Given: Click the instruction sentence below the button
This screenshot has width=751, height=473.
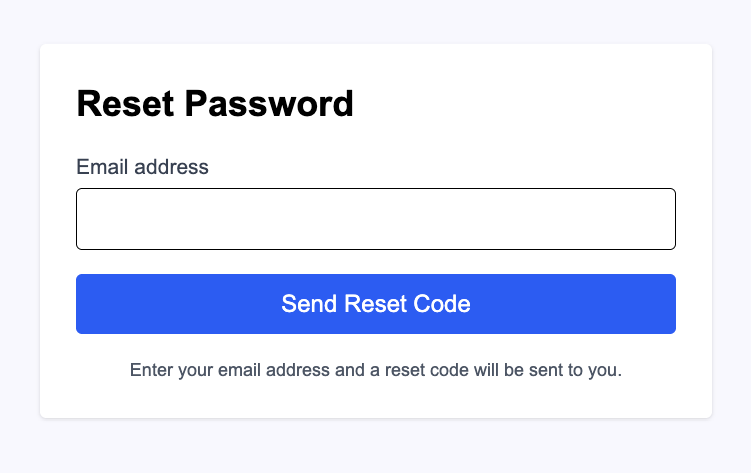Looking at the screenshot, I should pyautogui.click(x=375, y=370).
